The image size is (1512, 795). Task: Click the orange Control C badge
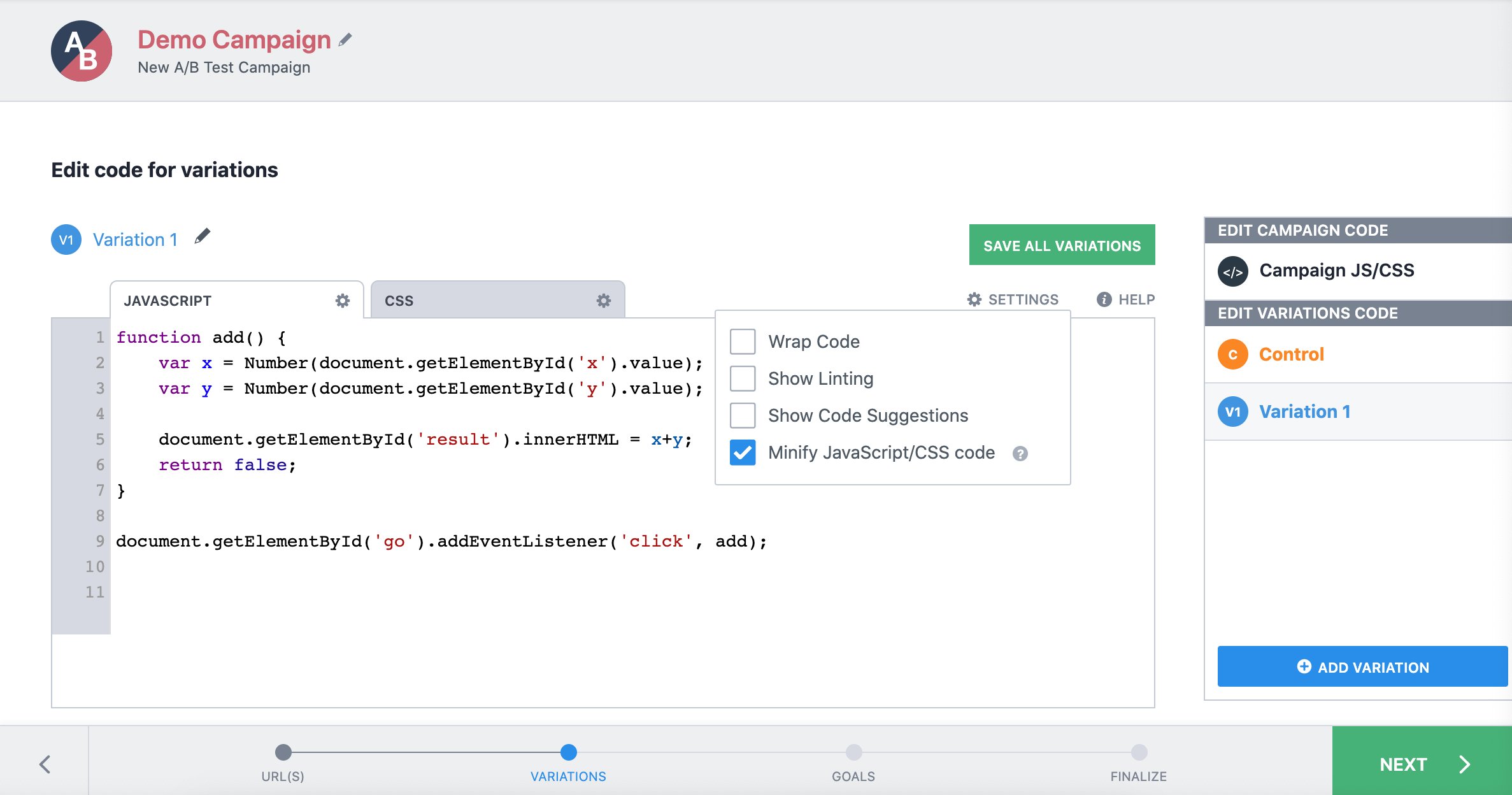pyautogui.click(x=1233, y=354)
